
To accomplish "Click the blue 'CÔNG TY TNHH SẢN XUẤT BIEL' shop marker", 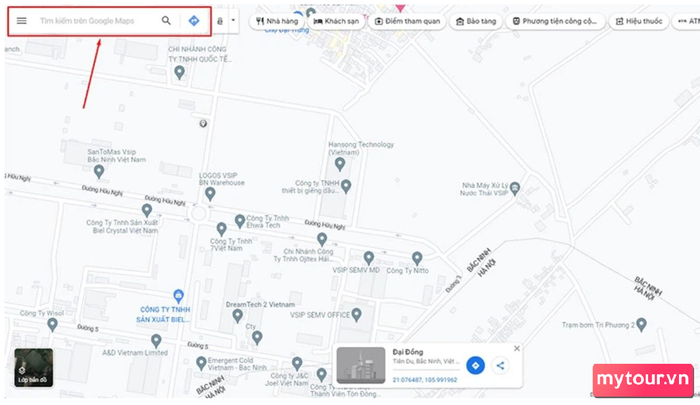I will point(179,296).
